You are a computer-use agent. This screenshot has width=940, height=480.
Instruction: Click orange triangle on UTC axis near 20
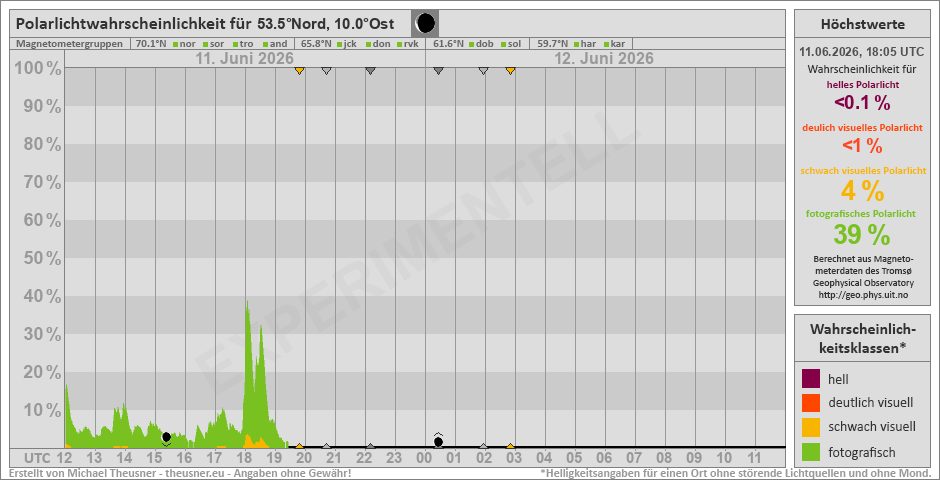(x=299, y=446)
